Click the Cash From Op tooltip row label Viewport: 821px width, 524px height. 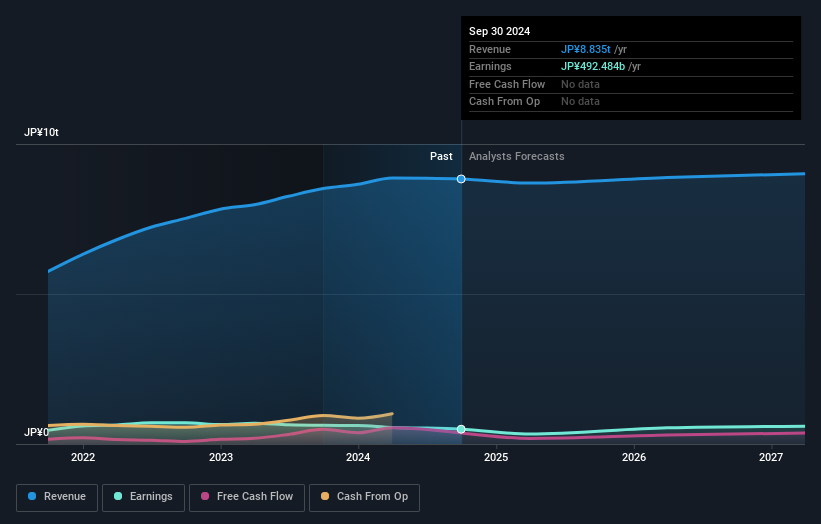pyautogui.click(x=504, y=102)
